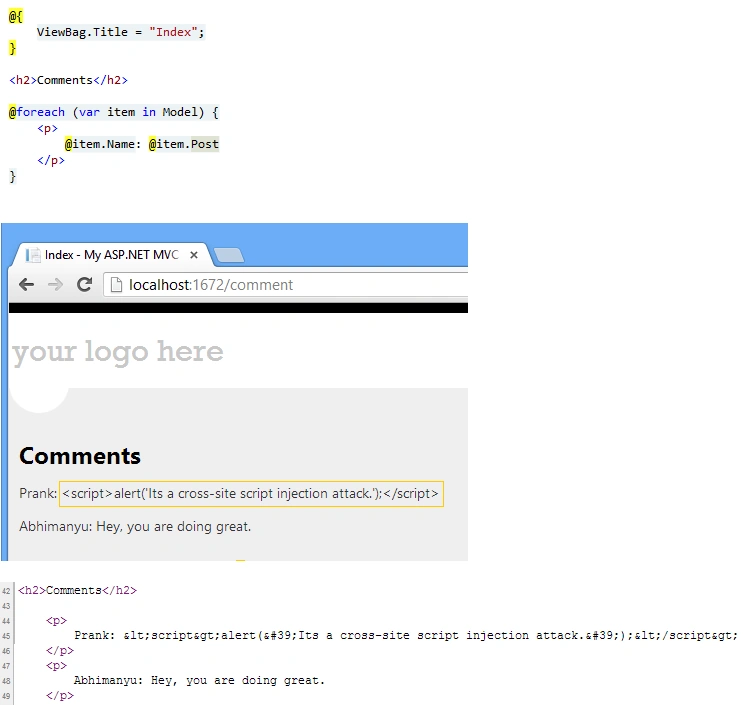The height and width of the screenshot is (709, 743).
Task: Click the <h2>Comments</h2> line in Razor view
Action: pyautogui.click(x=68, y=80)
